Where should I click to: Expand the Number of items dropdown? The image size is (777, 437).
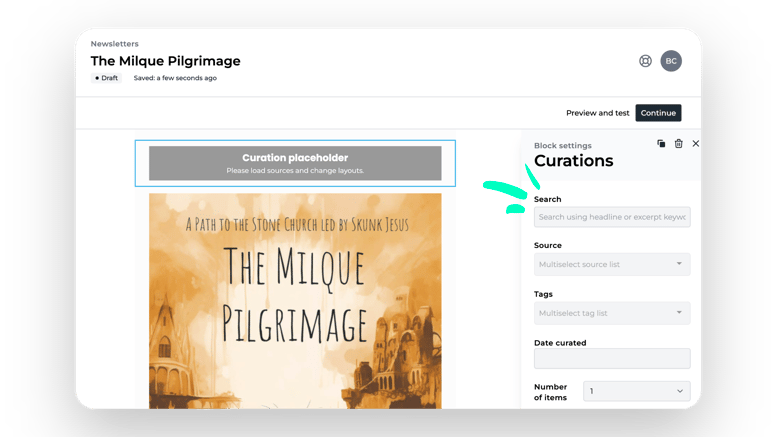[x=636, y=391]
